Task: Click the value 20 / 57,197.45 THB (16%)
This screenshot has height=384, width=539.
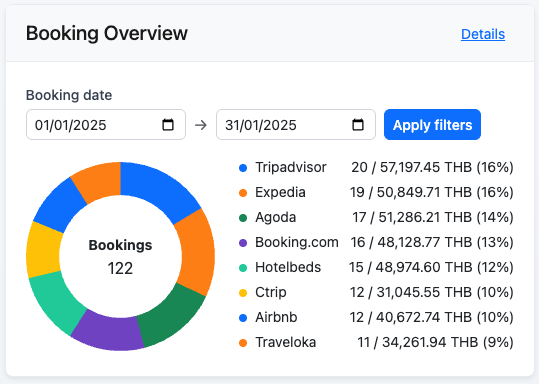Action: click(x=432, y=167)
